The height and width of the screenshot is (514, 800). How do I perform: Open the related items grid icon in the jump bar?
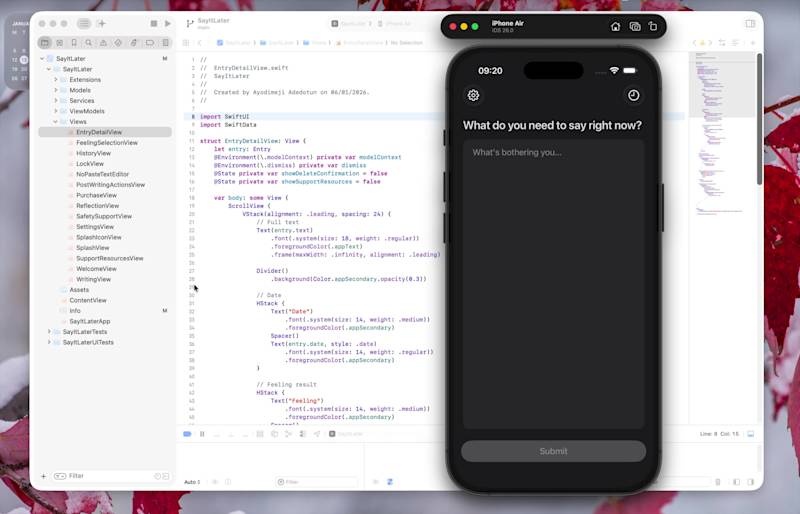tap(186, 43)
